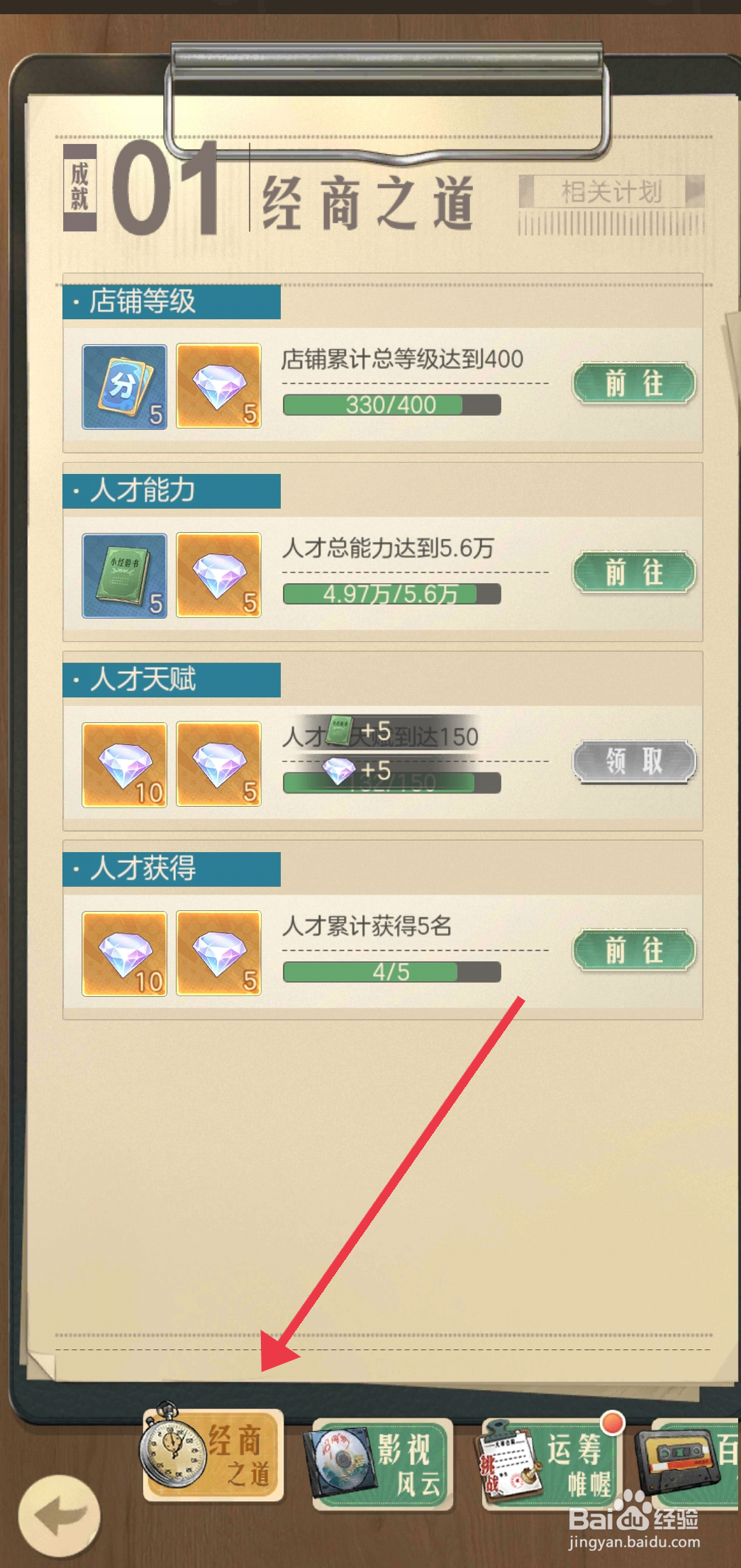Tap the back arrow icon
This screenshot has width=741, height=1568.
(60, 1515)
